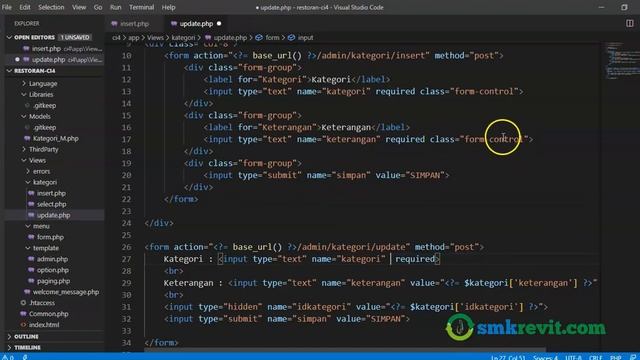Collapse the RESTORAN-CI4 folder section
Screen dimensions: 640x360
click(9, 71)
